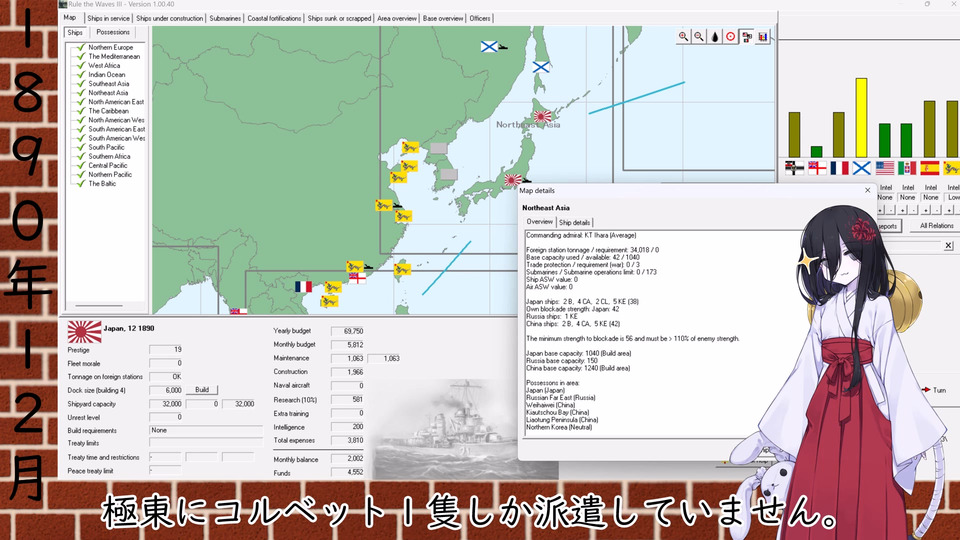Zoom out of the map with magnifier minus
The image size is (960, 540).
pyautogui.click(x=699, y=37)
